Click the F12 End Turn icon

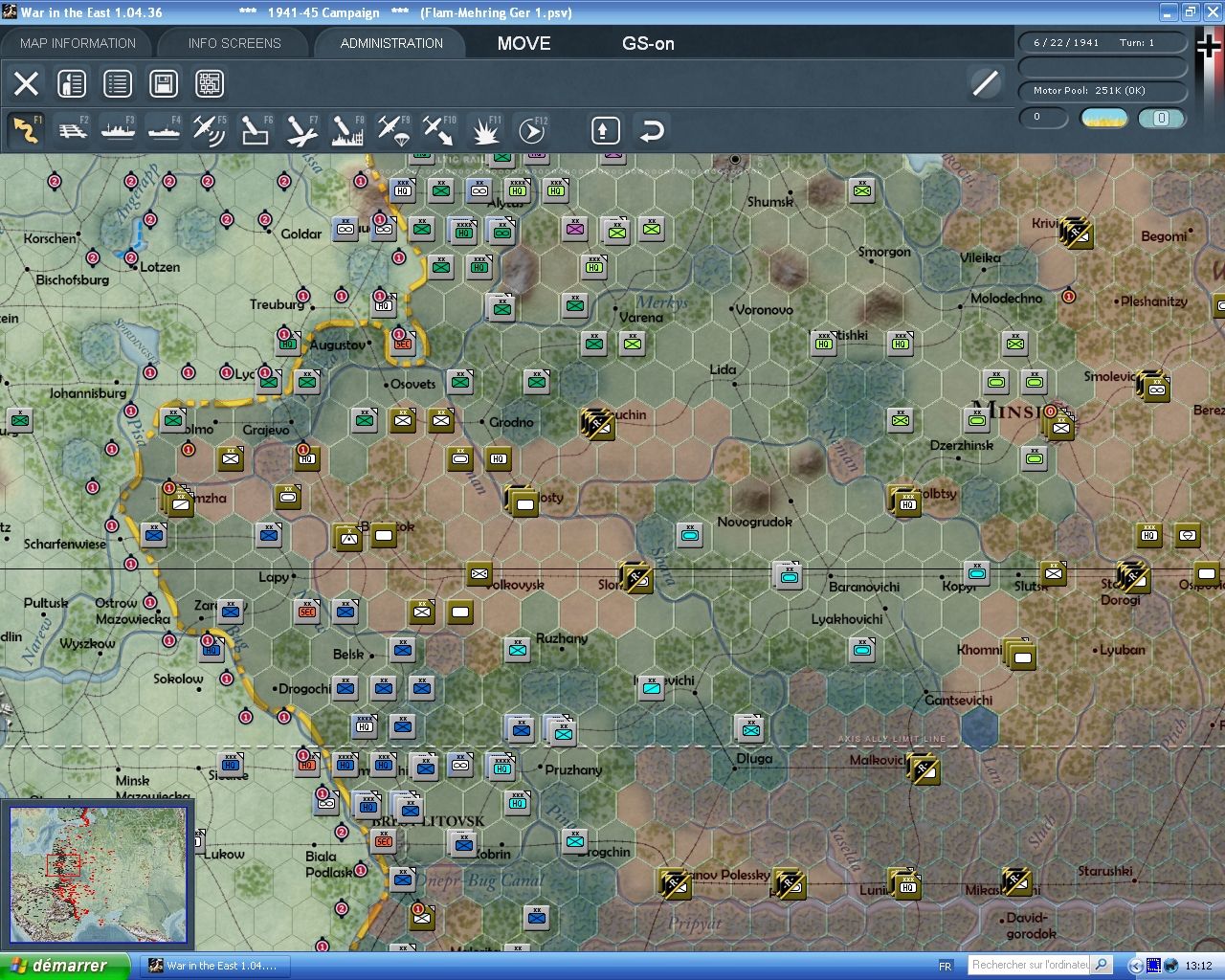[531, 130]
